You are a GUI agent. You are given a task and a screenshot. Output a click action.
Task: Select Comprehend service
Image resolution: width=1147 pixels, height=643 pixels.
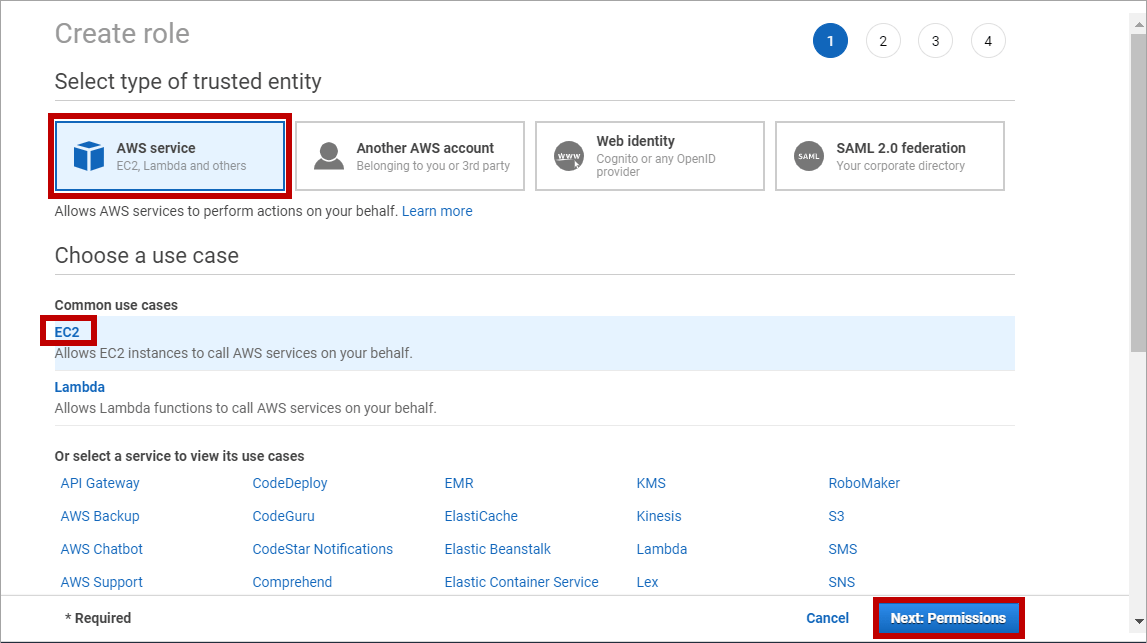click(x=292, y=582)
